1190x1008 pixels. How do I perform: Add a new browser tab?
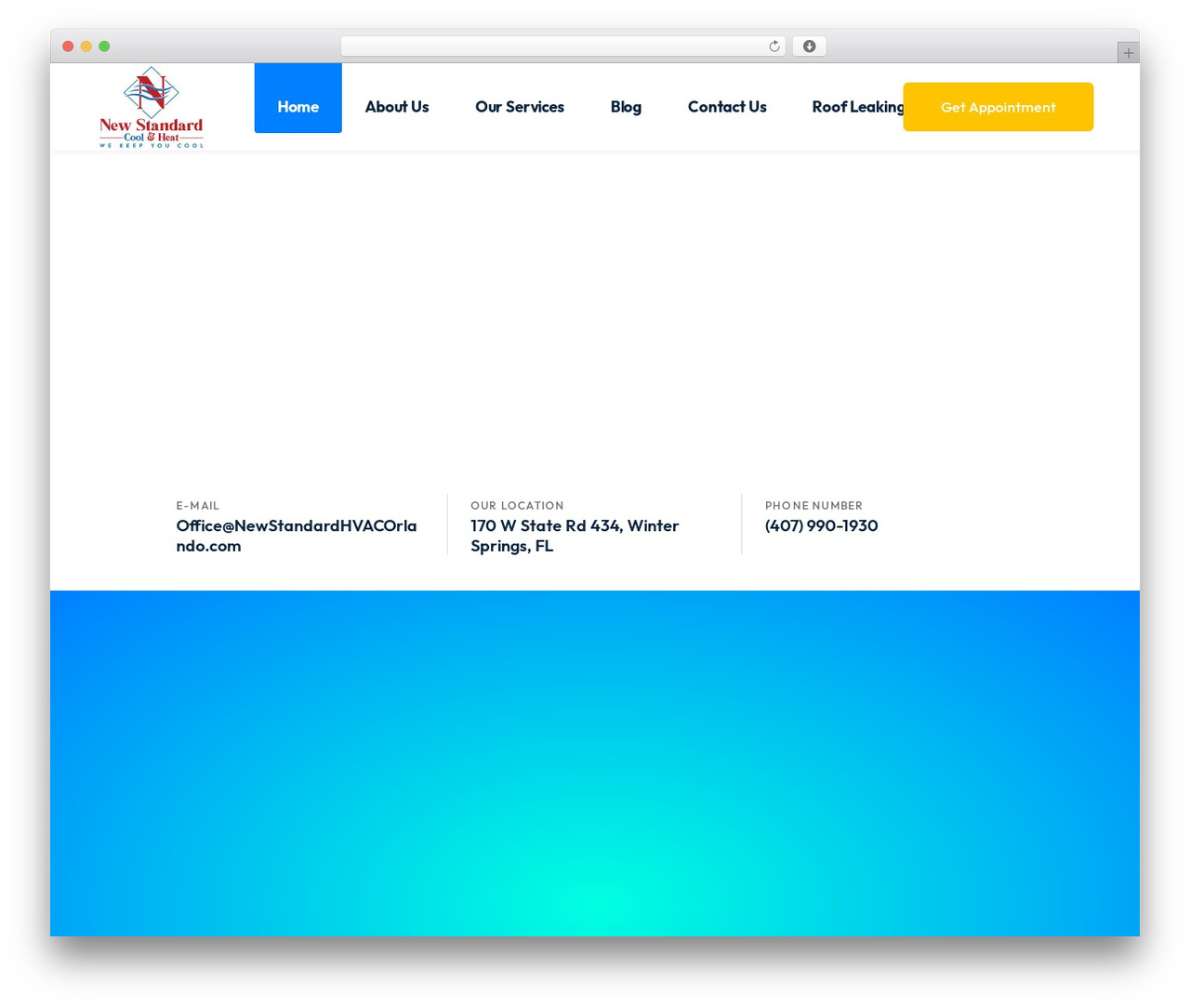[1128, 53]
